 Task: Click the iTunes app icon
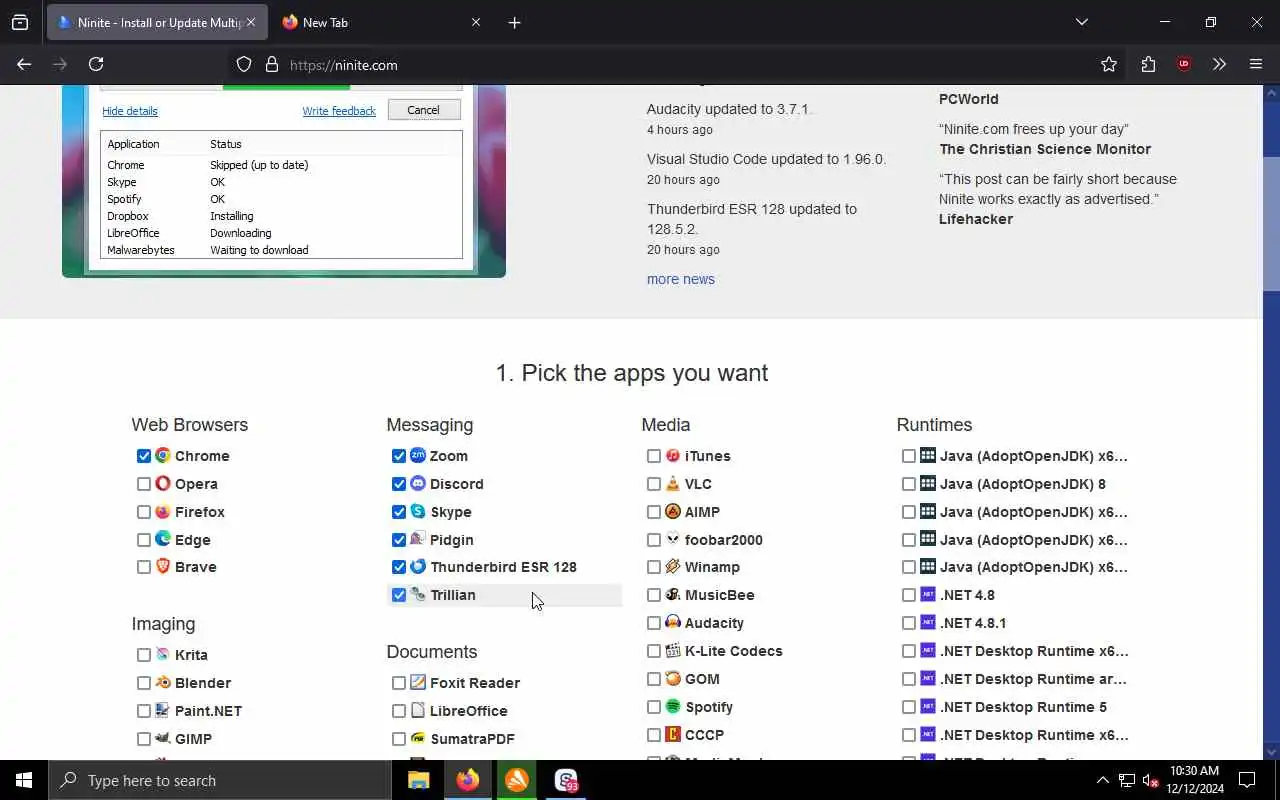coord(673,455)
